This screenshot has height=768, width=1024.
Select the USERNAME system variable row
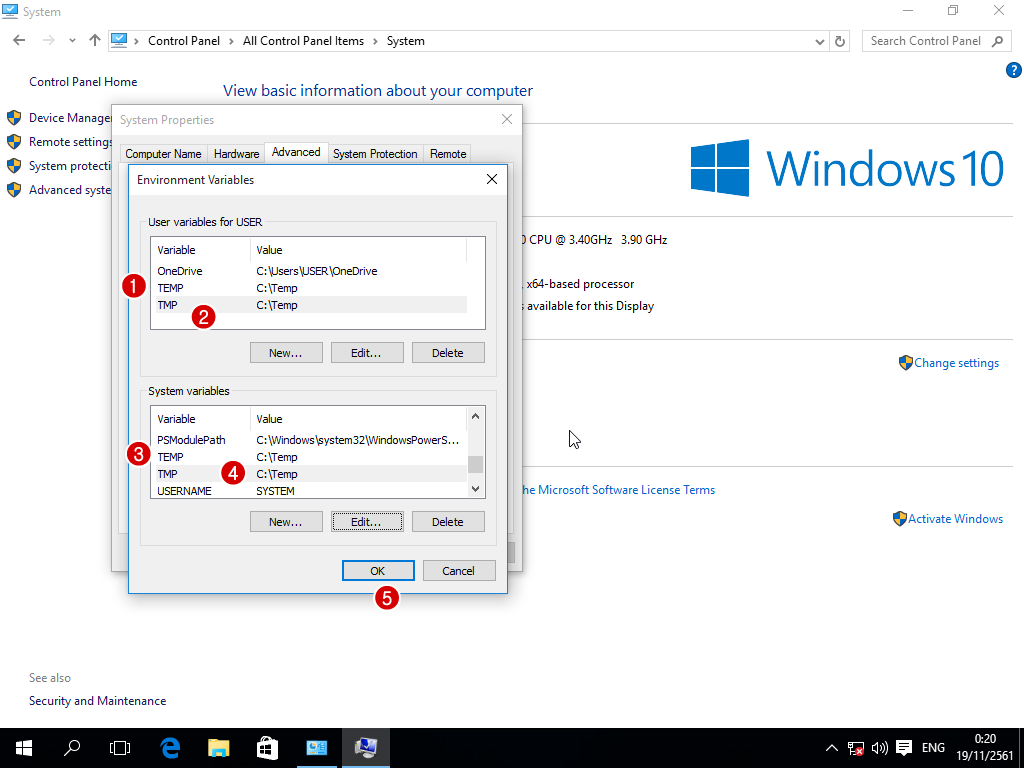pos(312,491)
